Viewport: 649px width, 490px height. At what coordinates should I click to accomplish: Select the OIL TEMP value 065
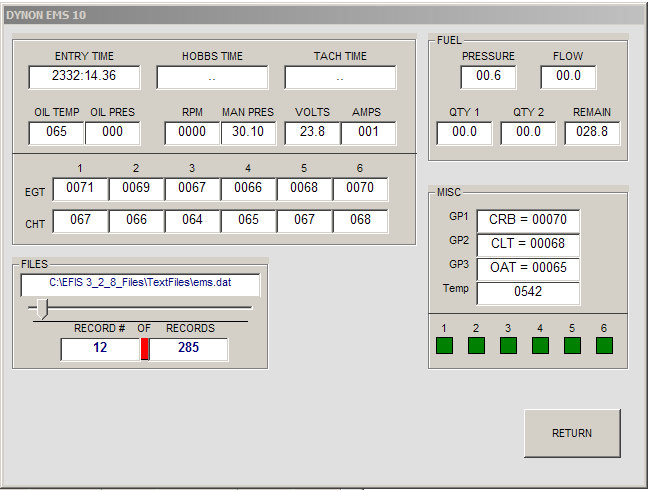coord(56,133)
